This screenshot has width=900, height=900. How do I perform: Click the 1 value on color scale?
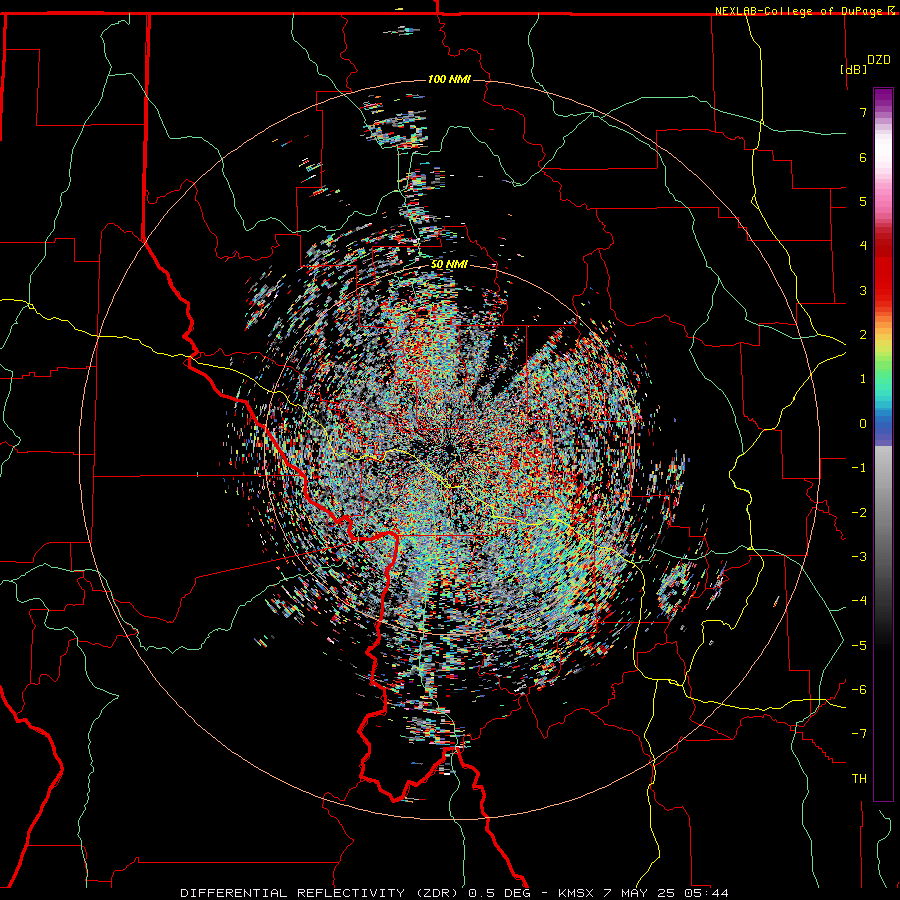(x=863, y=379)
